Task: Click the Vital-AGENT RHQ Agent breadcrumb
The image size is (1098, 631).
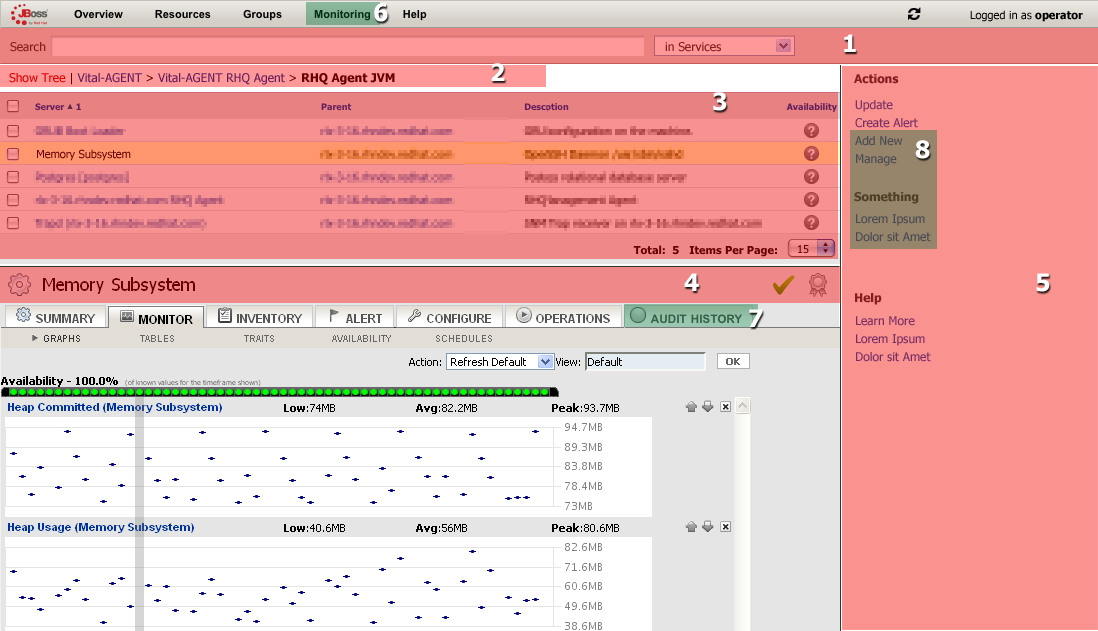Action: click(221, 78)
